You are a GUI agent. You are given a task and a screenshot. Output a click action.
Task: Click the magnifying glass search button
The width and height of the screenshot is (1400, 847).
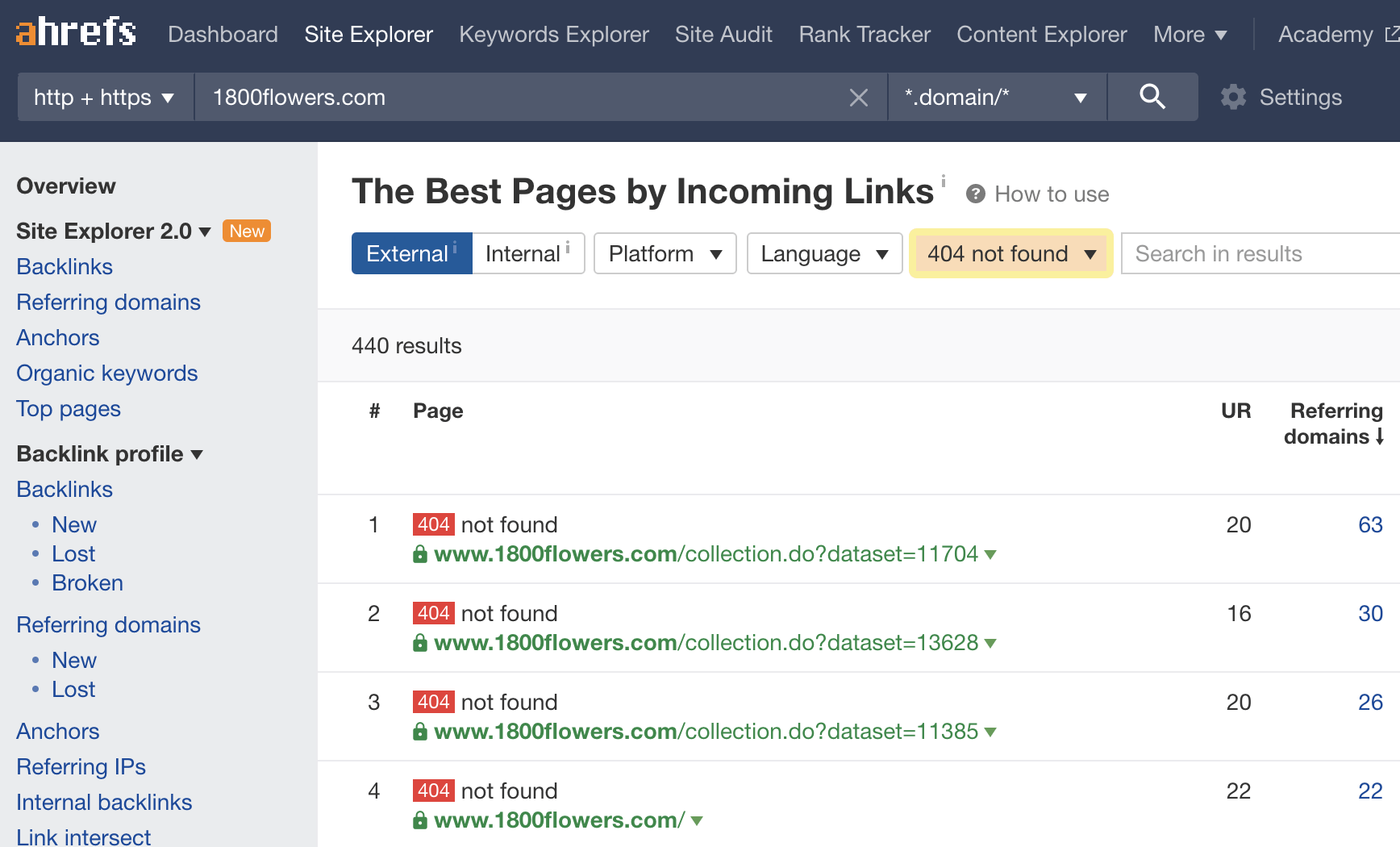coord(1152,97)
